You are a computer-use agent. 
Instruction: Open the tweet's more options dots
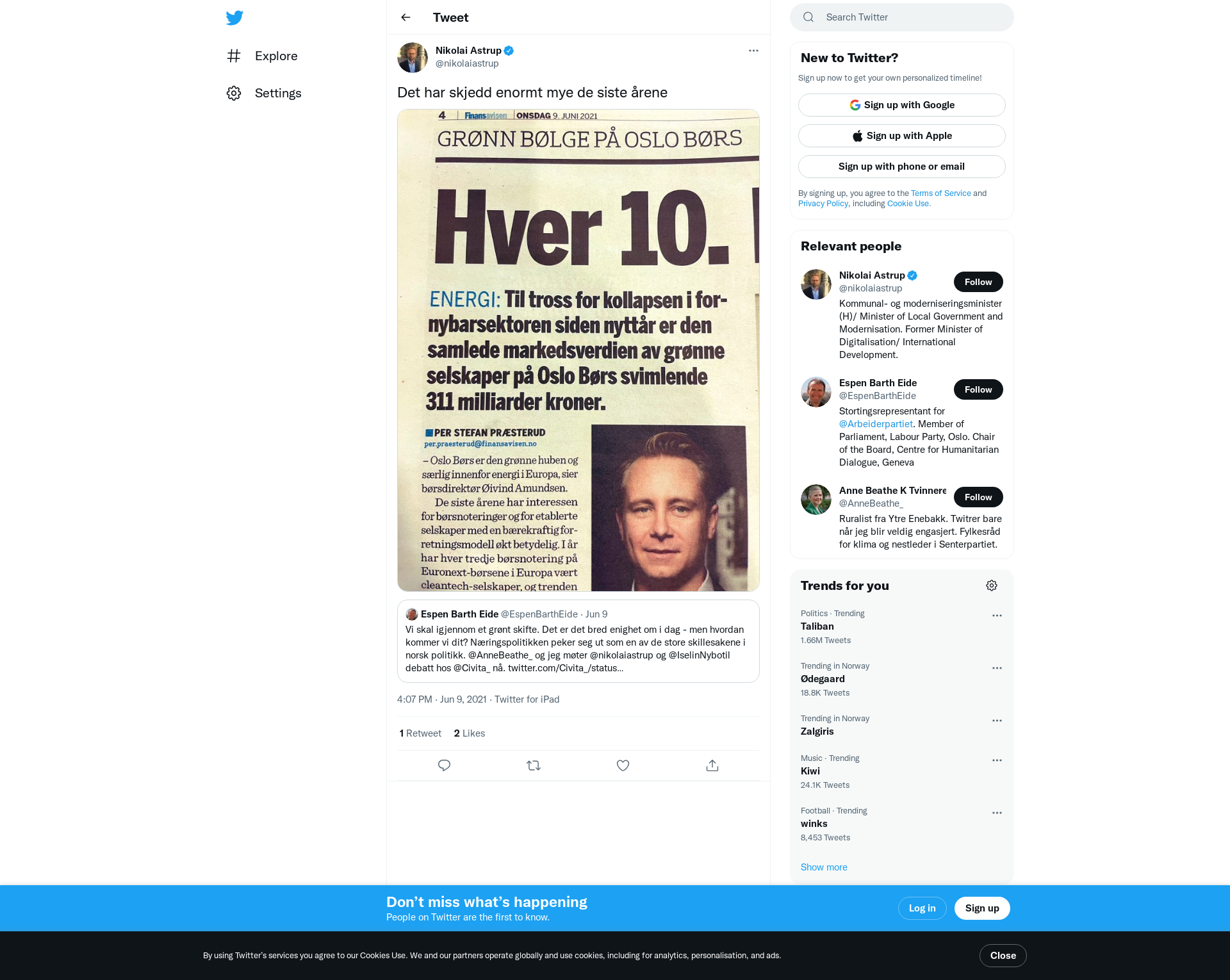coord(753,51)
